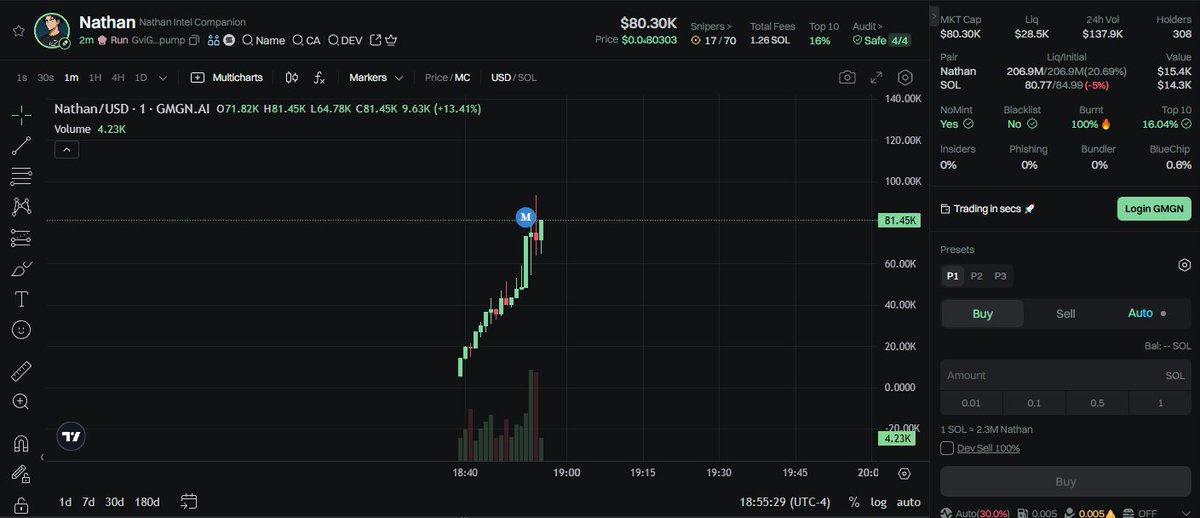Set chart range to 7d
Viewport: 1200px width, 518px height.
point(89,501)
